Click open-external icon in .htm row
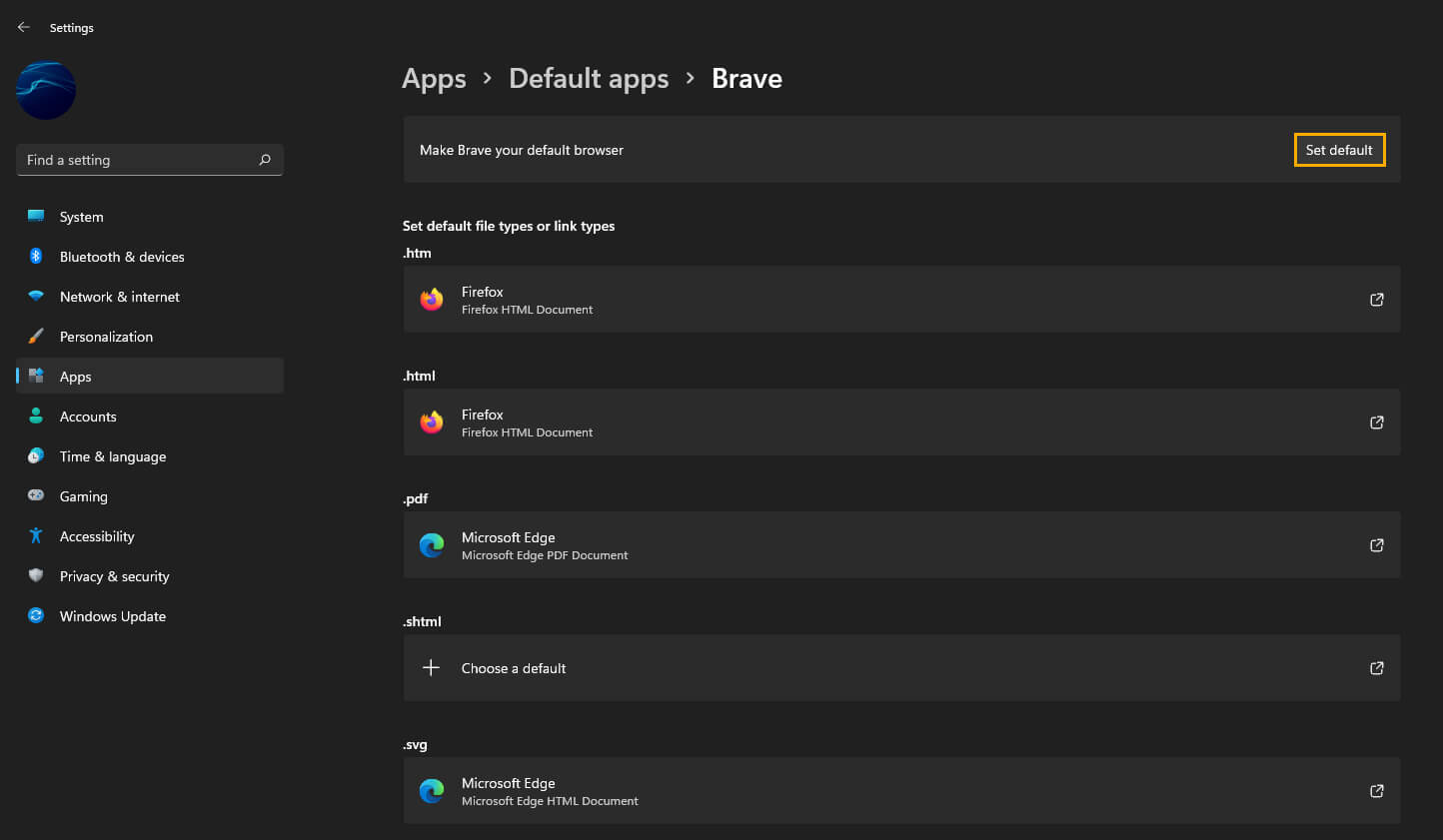1443x840 pixels. pyautogui.click(x=1376, y=300)
